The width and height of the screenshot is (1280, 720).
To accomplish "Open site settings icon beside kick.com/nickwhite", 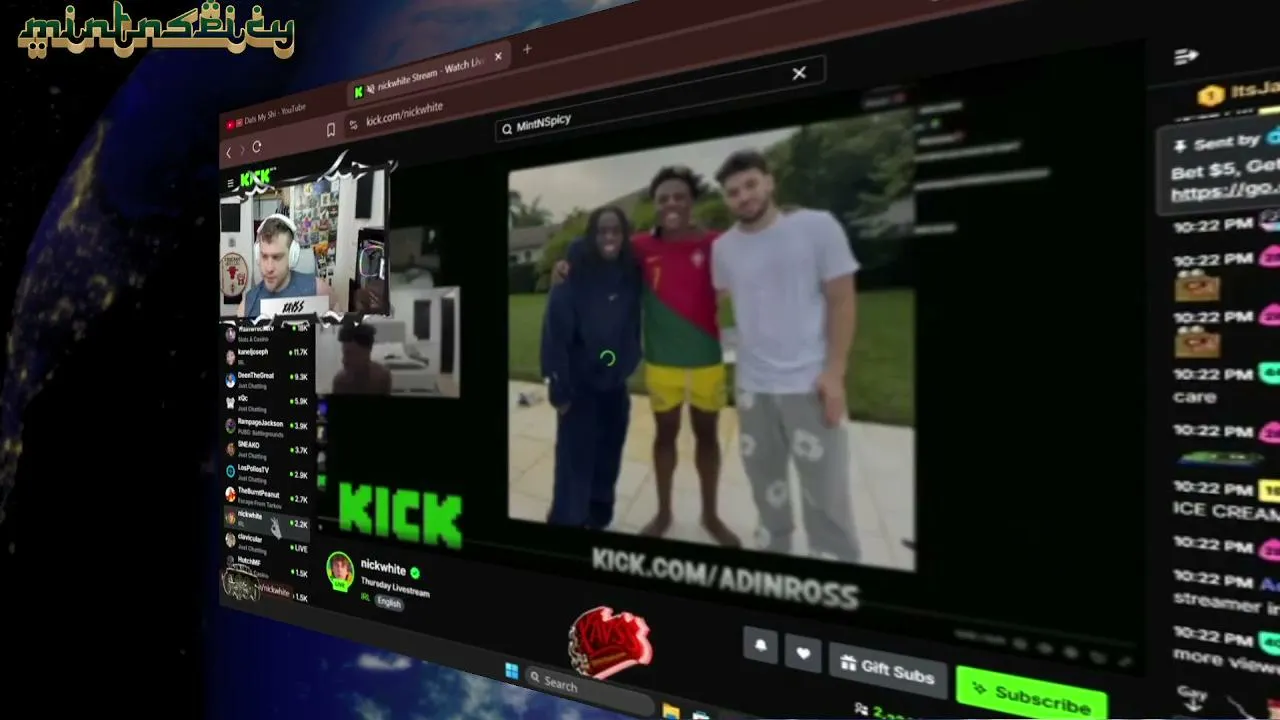I will tap(352, 126).
